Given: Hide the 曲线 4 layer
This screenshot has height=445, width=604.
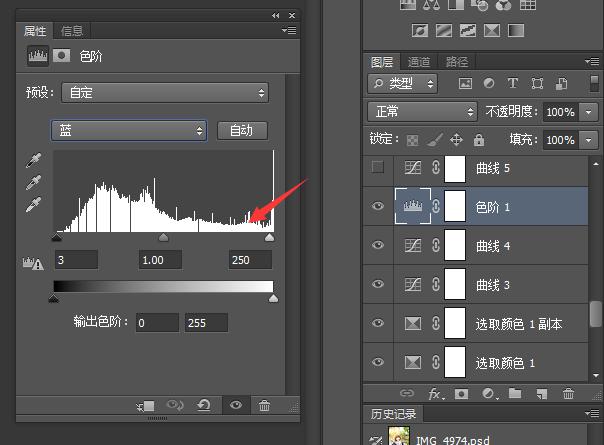Looking at the screenshot, I should tap(378, 245).
